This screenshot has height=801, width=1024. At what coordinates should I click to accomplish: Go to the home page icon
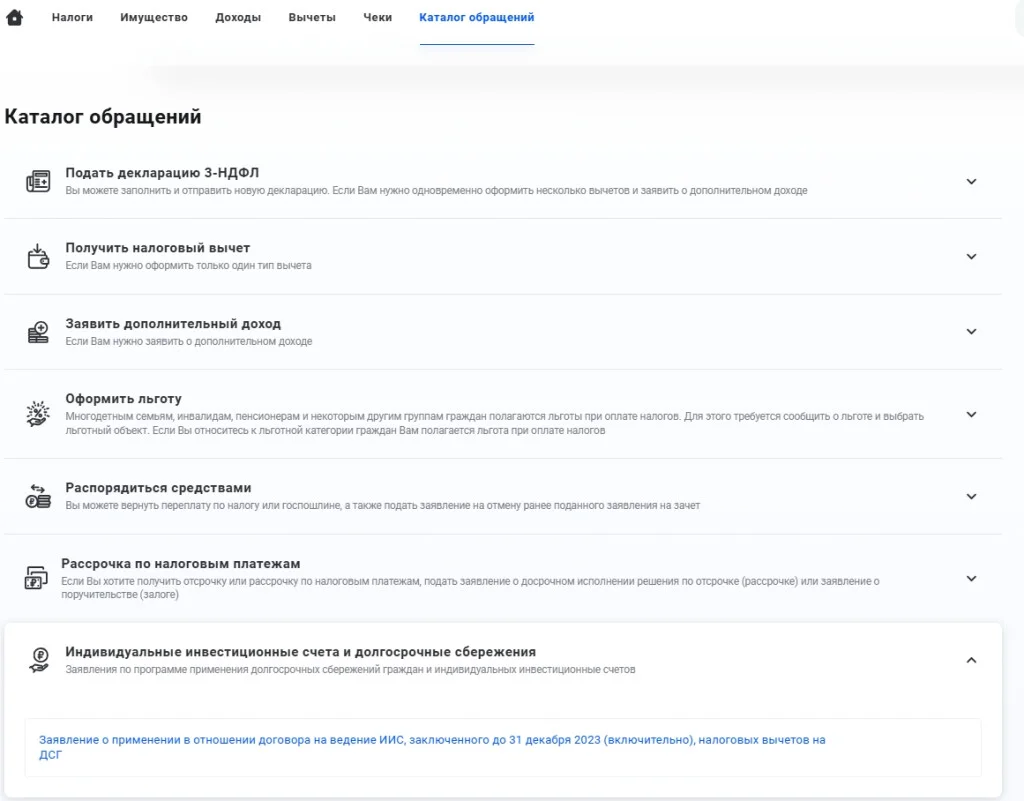click(14, 18)
